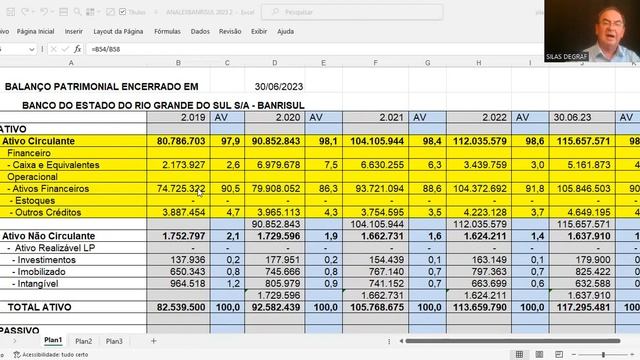The height and width of the screenshot is (360, 640).
Task: Click the Pesquisar search box
Action: [x=352, y=12]
